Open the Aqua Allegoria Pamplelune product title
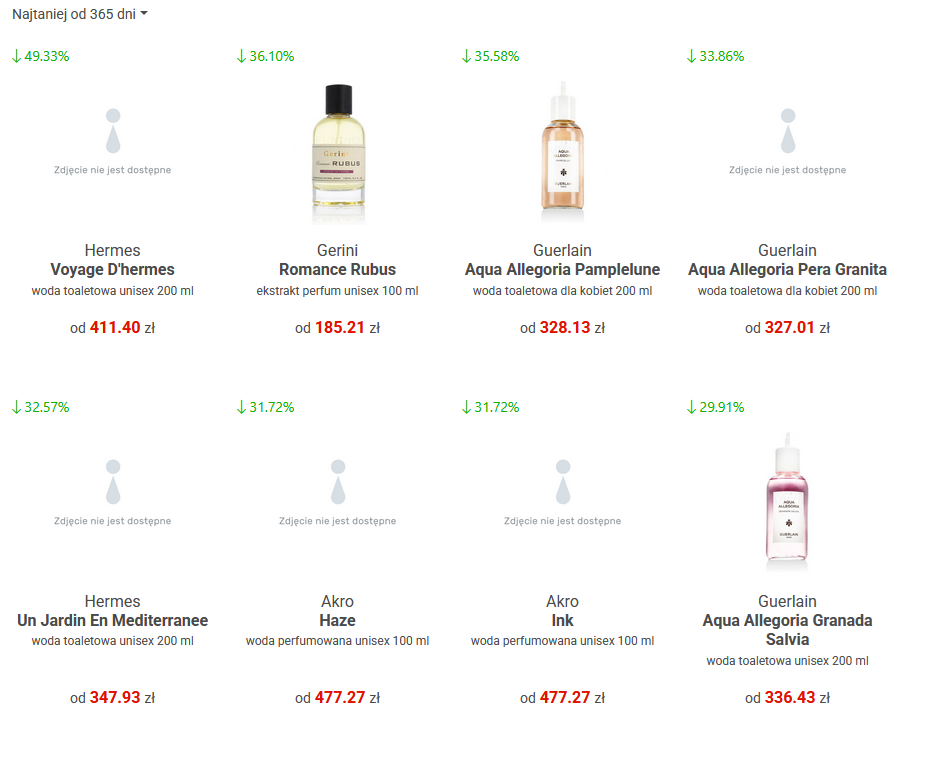 [562, 269]
